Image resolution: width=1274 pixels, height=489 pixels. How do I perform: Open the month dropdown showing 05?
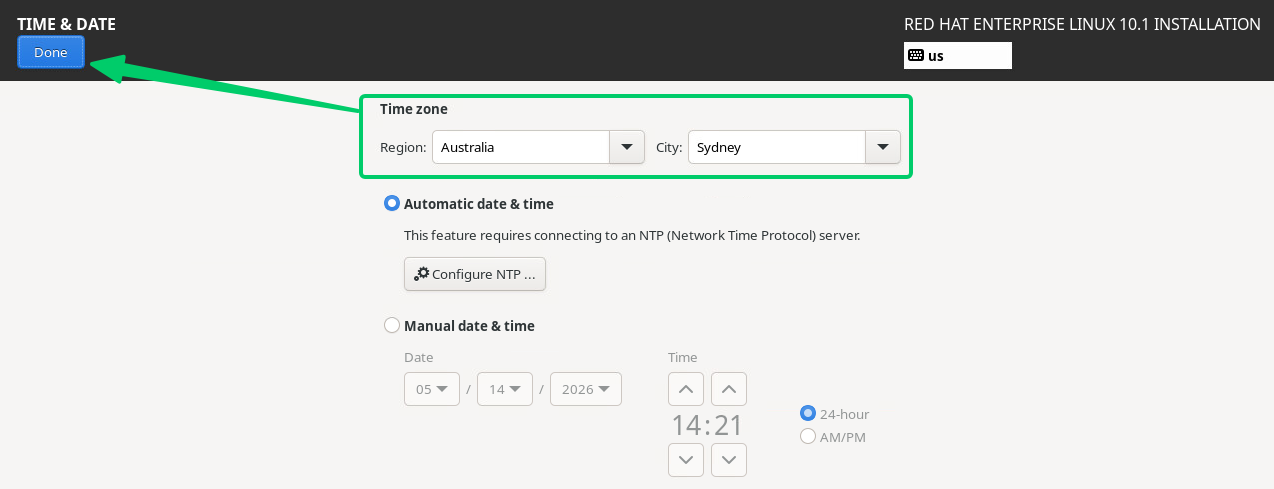tap(432, 389)
